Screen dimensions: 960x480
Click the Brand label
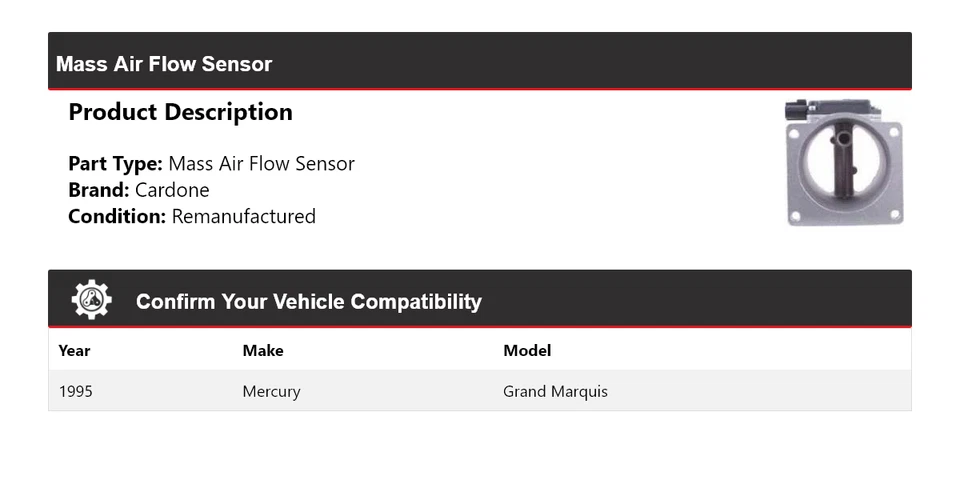tap(99, 190)
